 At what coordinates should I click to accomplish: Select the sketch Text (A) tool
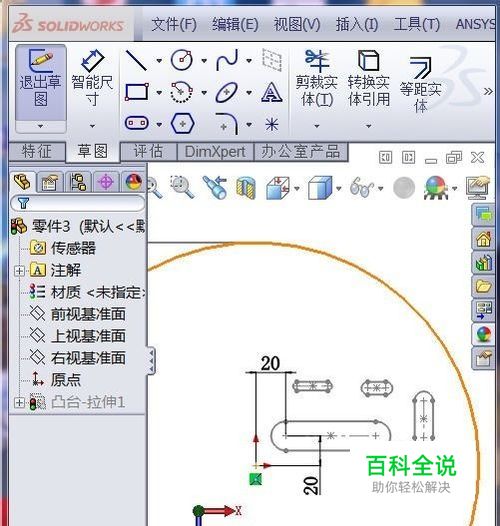click(x=272, y=92)
